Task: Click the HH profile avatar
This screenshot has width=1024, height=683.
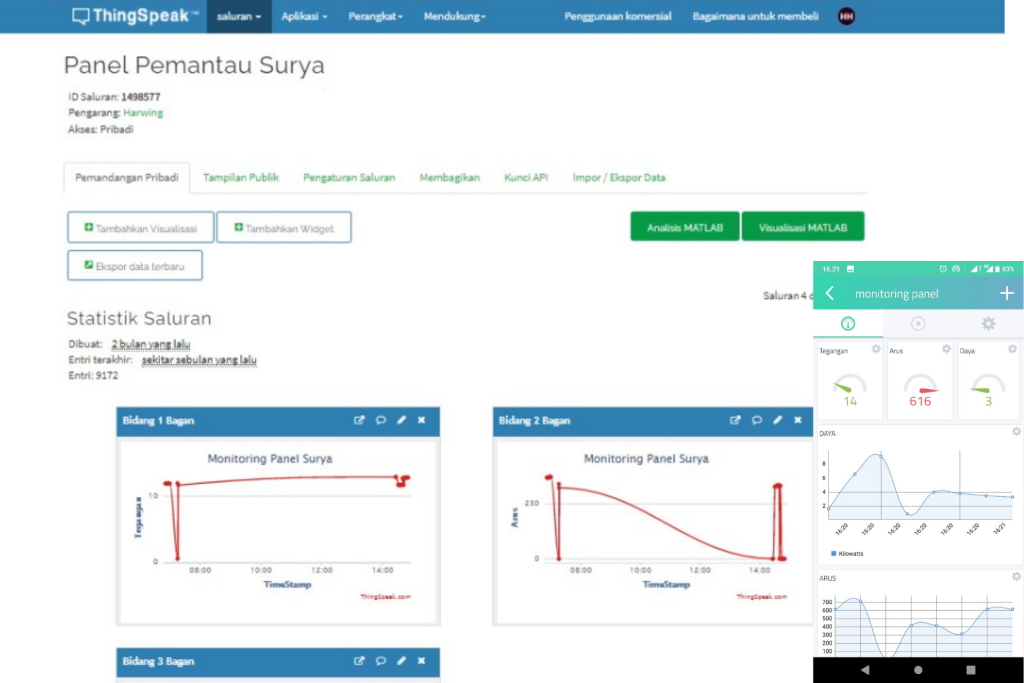Action: (846, 16)
